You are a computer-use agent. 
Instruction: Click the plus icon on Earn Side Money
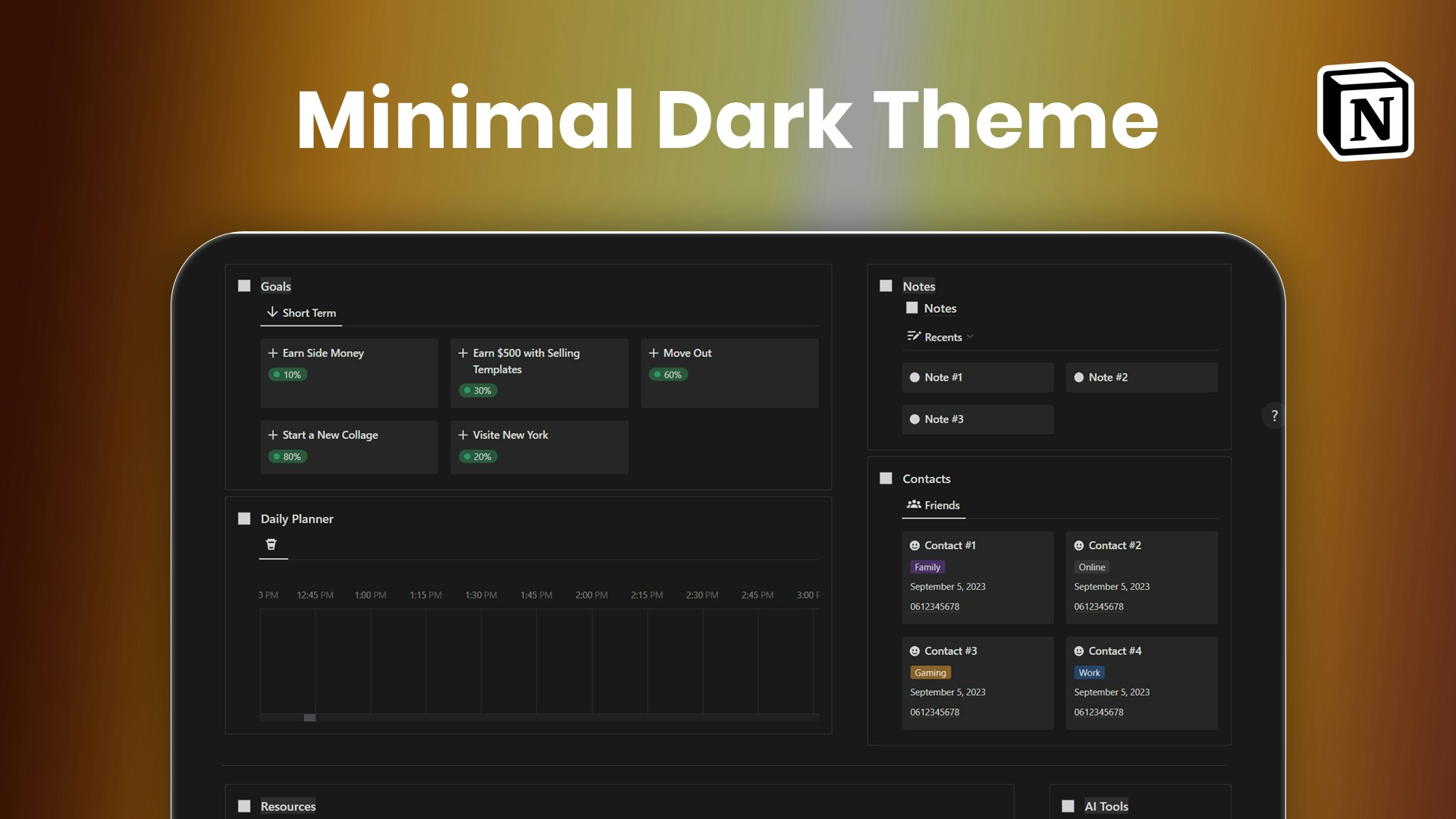273,353
